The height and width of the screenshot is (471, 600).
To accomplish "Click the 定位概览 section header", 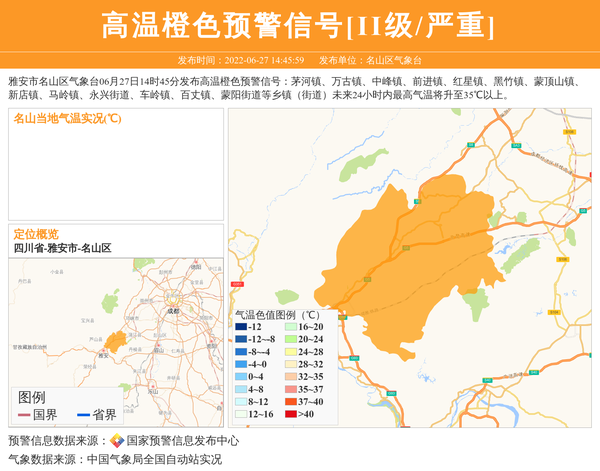I will [36, 234].
